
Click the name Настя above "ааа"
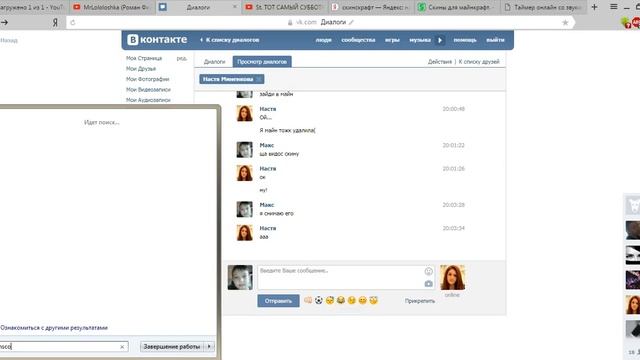(x=268, y=228)
